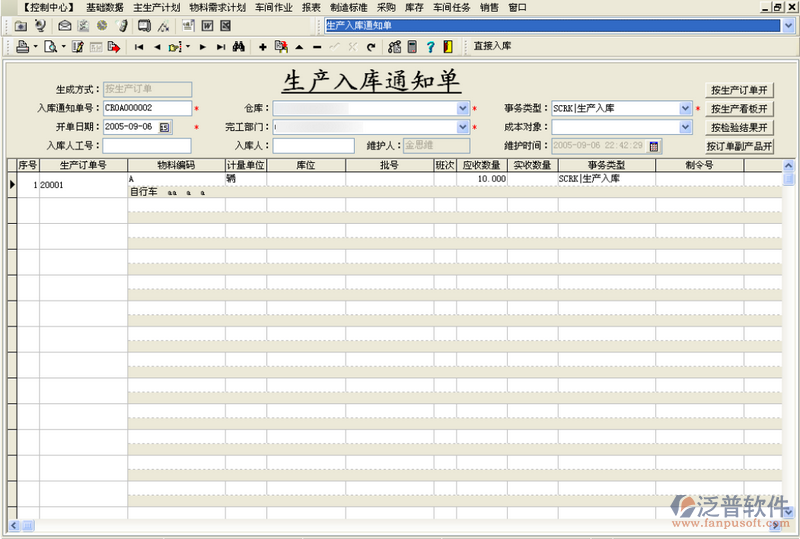The width and height of the screenshot is (800, 539).
Task: Click the 按检验结果开 button
Action: (740, 127)
